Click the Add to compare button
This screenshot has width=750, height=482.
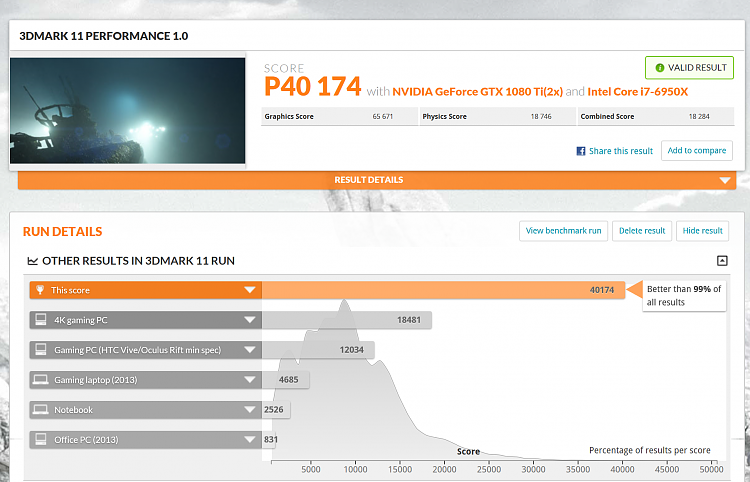pyautogui.click(x=697, y=151)
